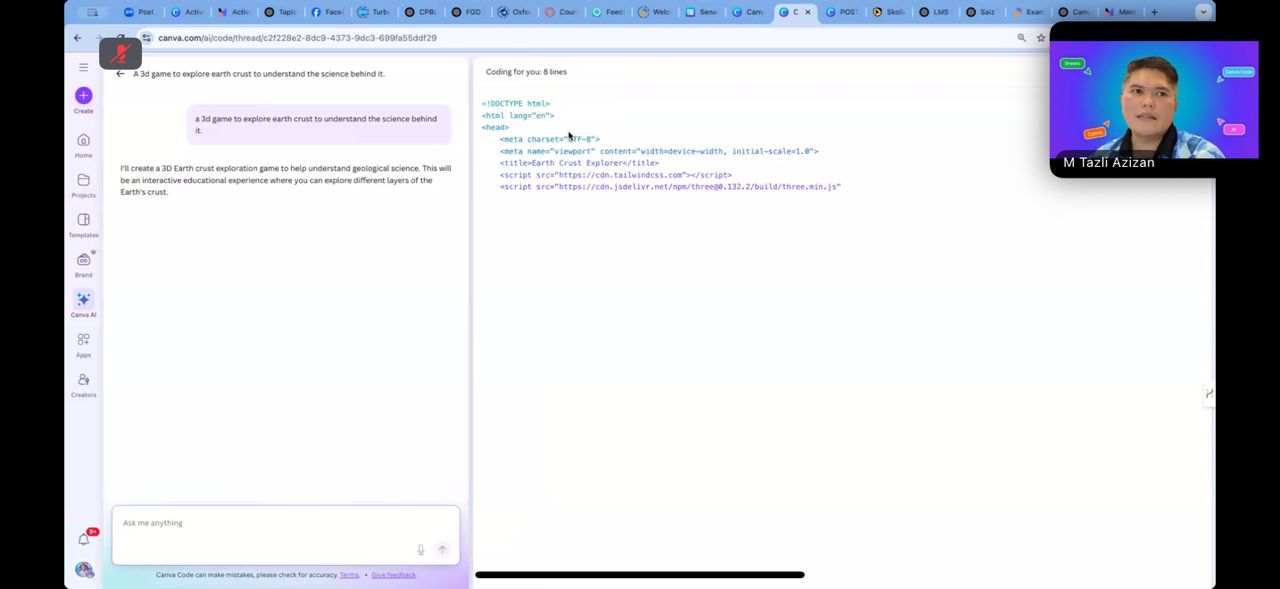Click the "Coding for you: 8 lines" status
This screenshot has width=1280, height=589.
click(526, 72)
